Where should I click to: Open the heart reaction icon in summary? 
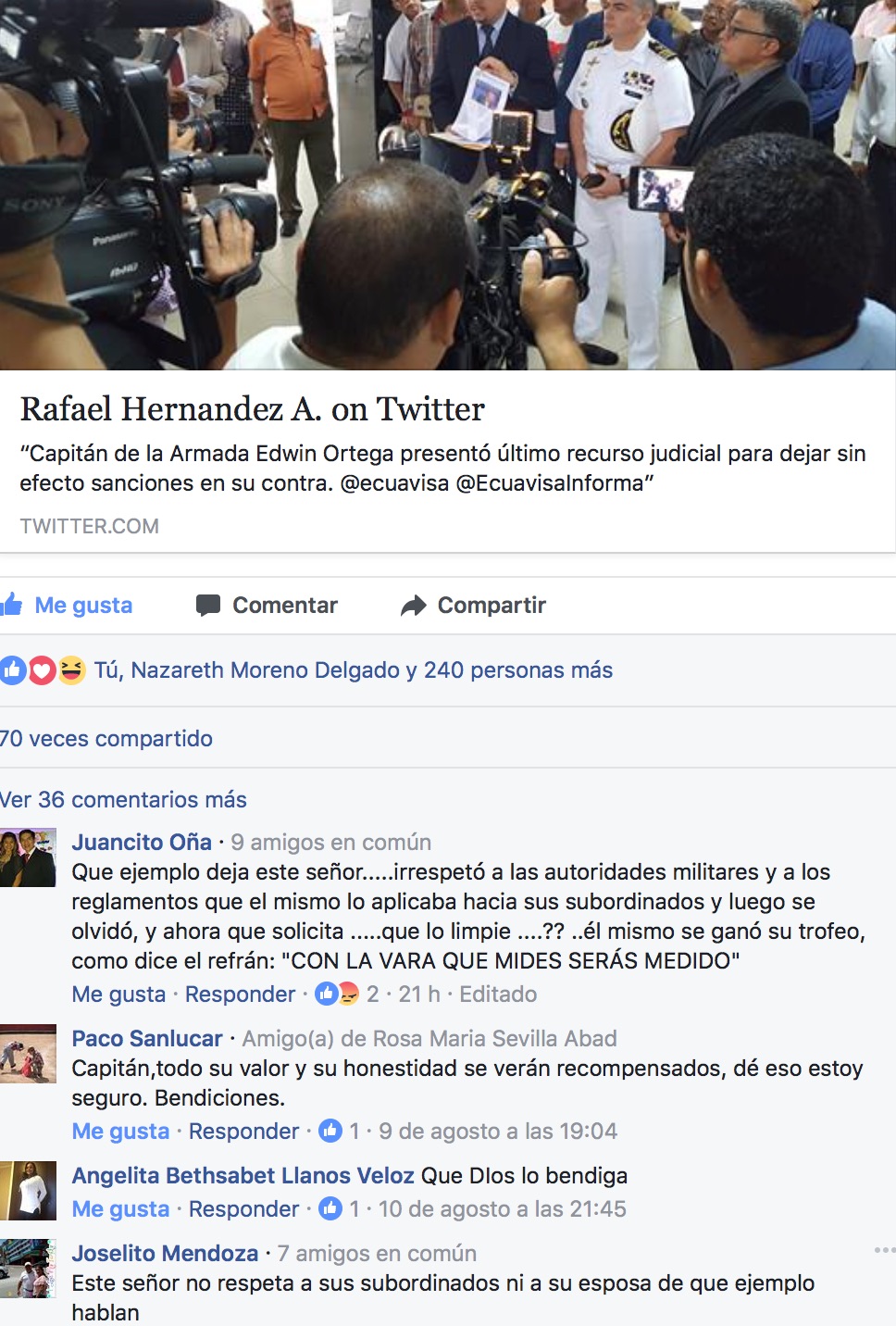(42, 669)
